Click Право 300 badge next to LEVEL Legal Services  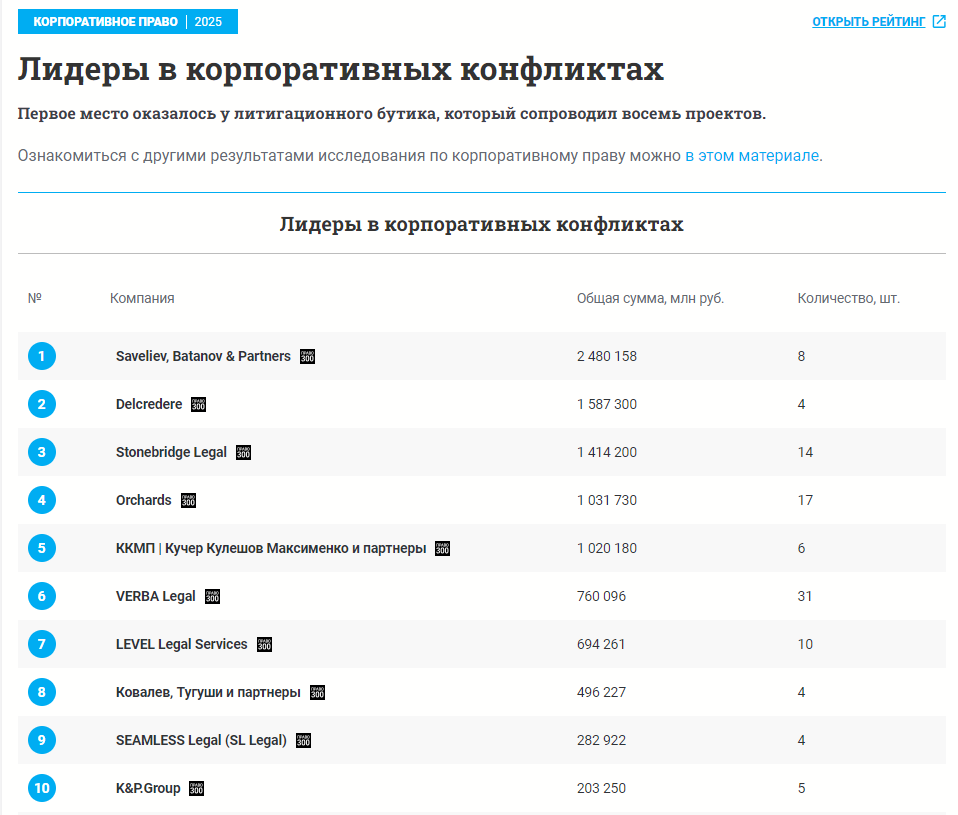point(265,645)
